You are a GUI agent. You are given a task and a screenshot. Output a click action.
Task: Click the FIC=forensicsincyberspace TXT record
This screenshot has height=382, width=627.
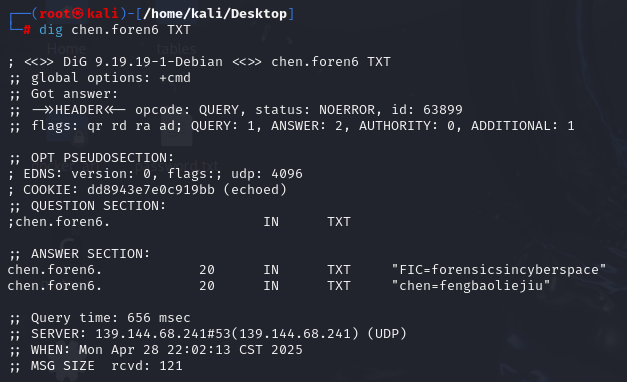pos(499,270)
